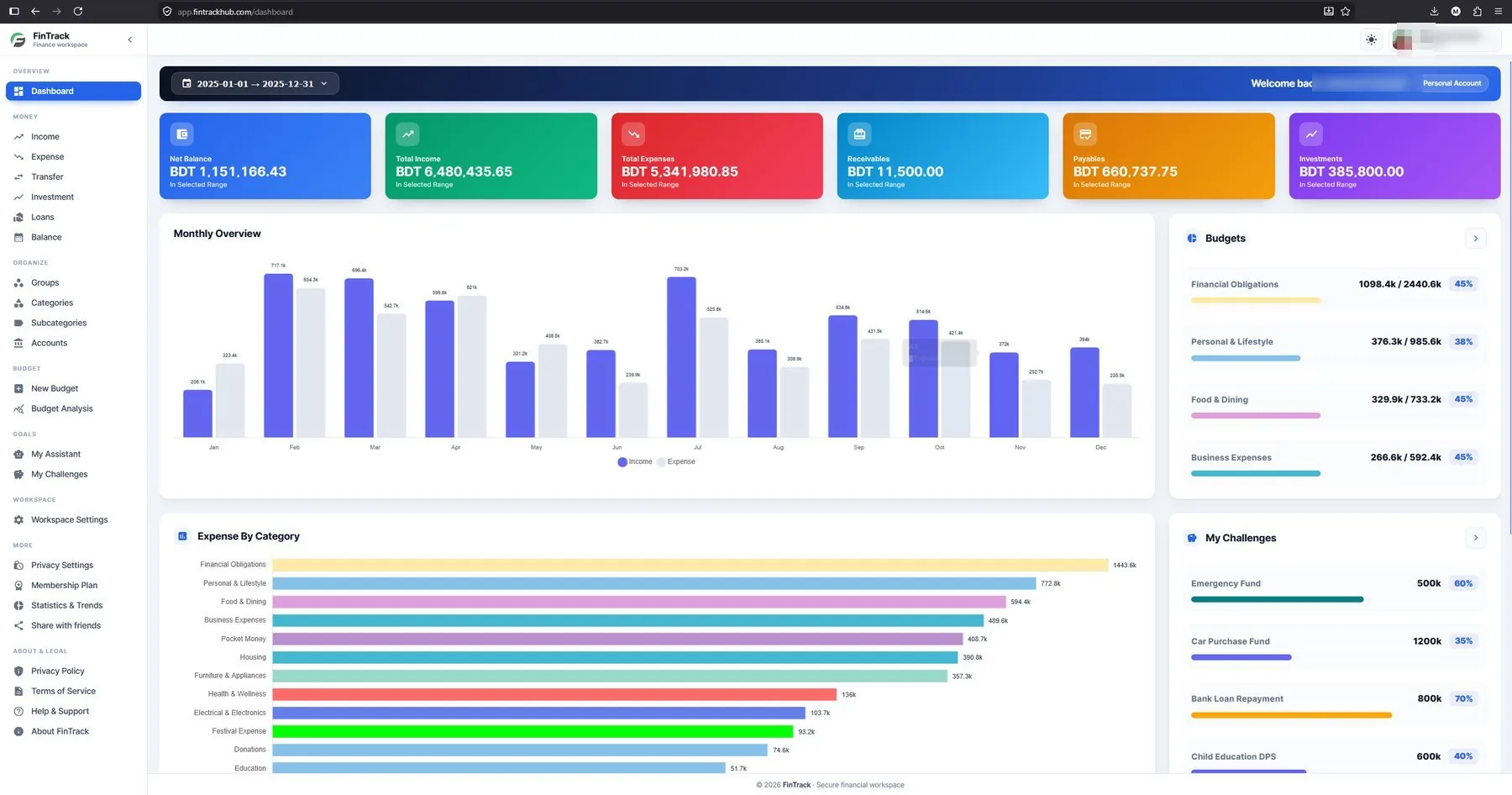Open the Help & Support link
The height and width of the screenshot is (795, 1512).
tap(60, 711)
